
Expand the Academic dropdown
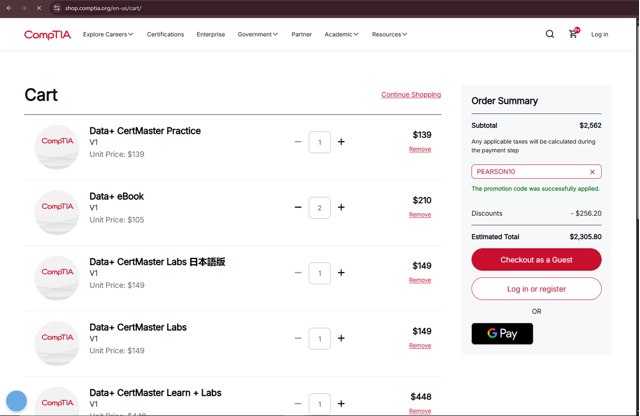click(x=341, y=34)
